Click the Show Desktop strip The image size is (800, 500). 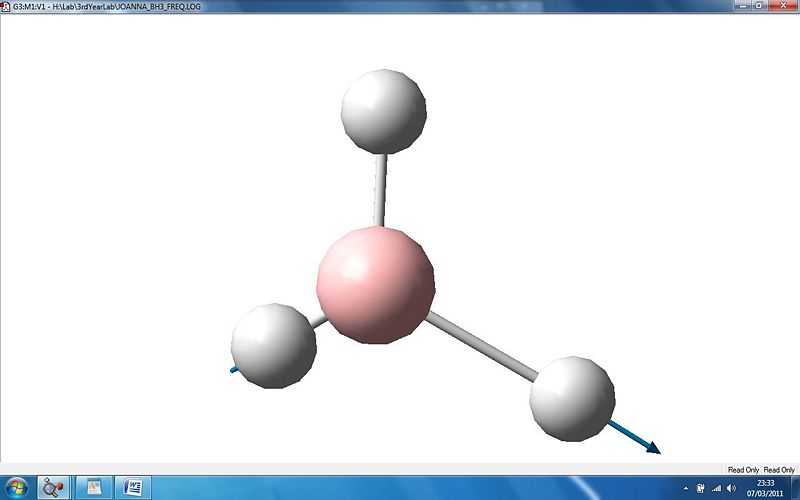(795, 487)
